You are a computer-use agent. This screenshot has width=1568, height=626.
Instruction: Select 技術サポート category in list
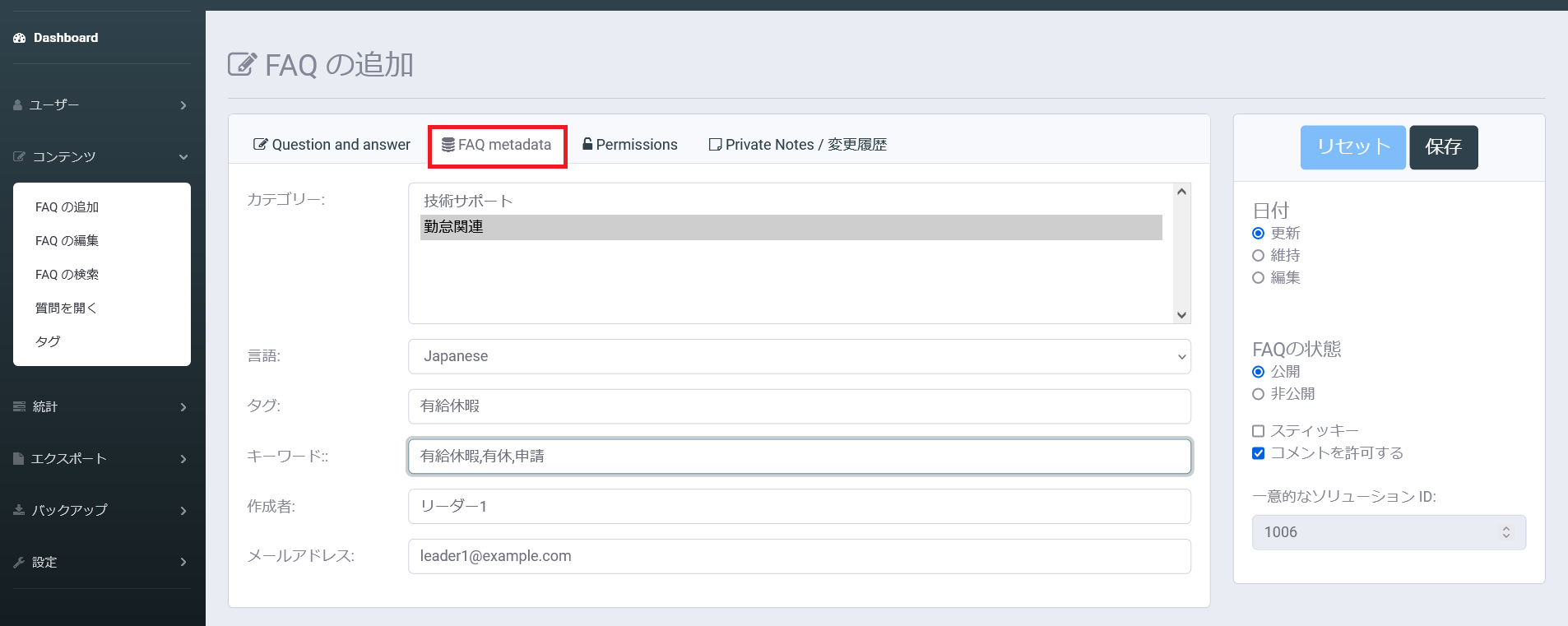(791, 201)
